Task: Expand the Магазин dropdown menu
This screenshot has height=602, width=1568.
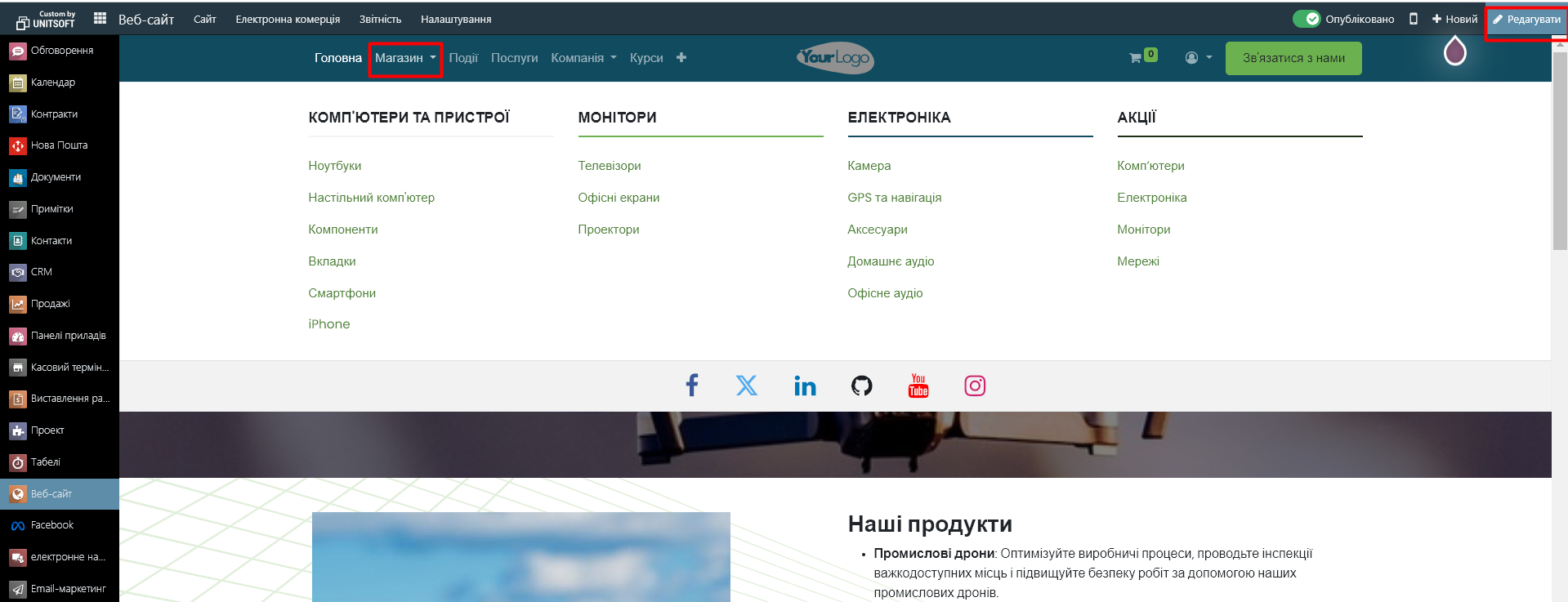Action: (x=405, y=58)
